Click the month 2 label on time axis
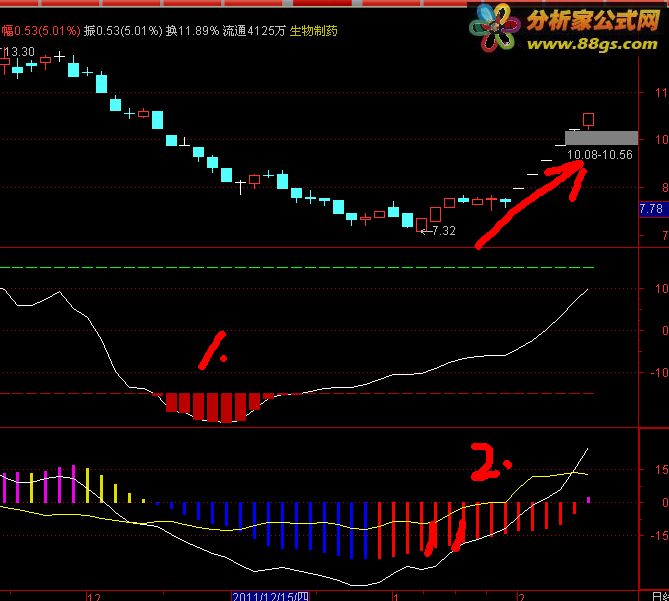This screenshot has height=601, width=669. 521,596
